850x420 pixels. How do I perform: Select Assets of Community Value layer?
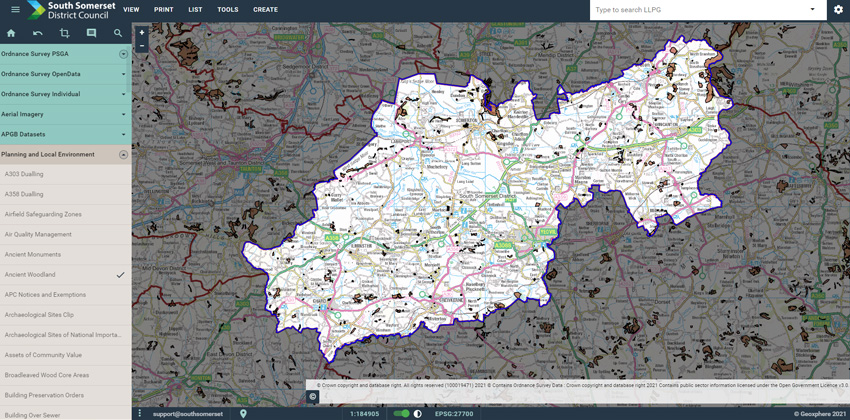point(66,355)
